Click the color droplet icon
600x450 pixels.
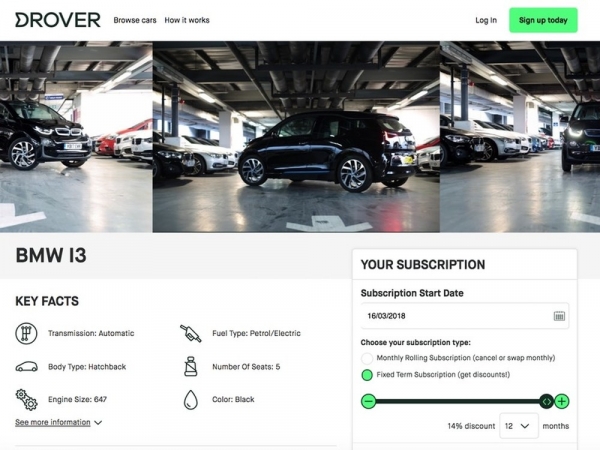(x=191, y=400)
